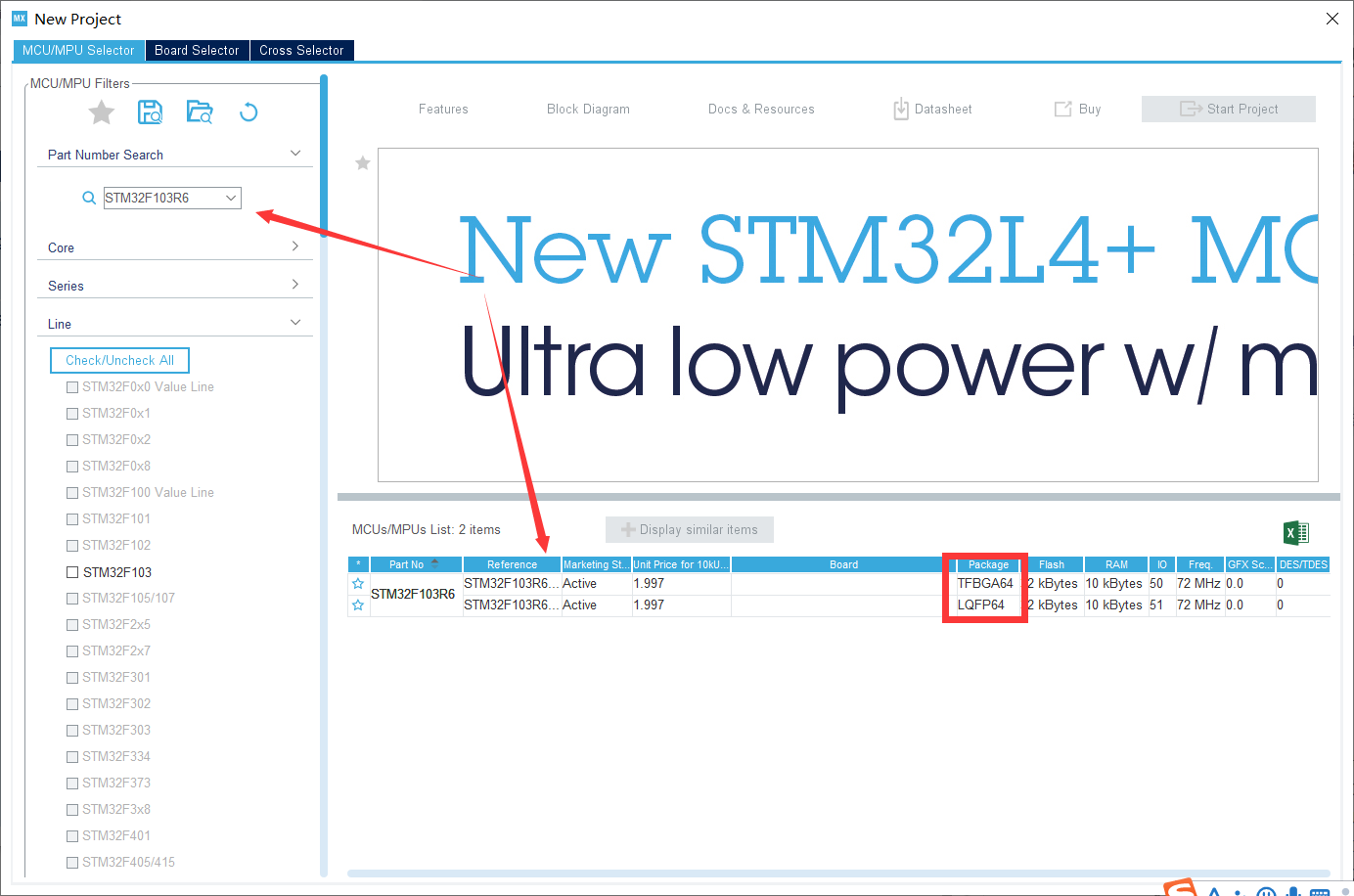Image resolution: width=1354 pixels, height=896 pixels.
Task: Expand the Series filter section
Action: click(295, 285)
